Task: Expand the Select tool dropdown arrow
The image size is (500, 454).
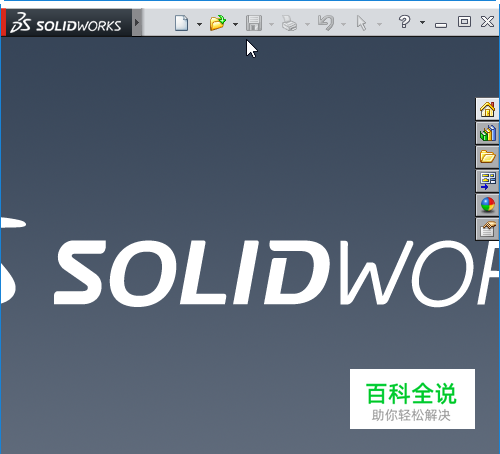Action: pos(379,24)
